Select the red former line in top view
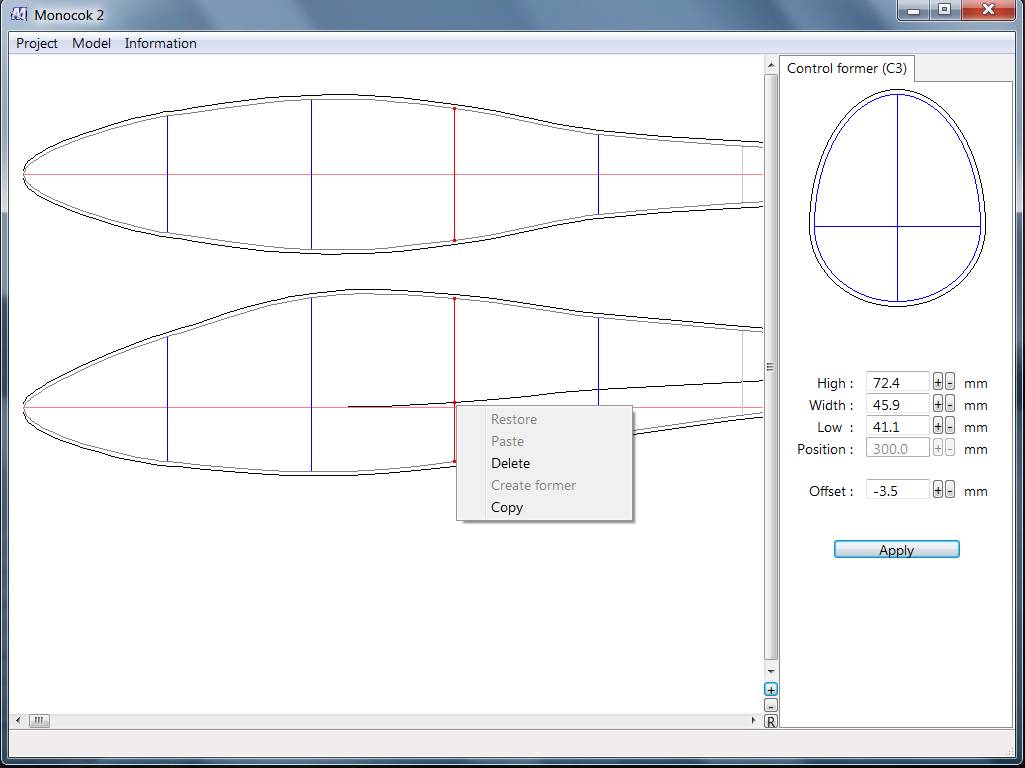 (x=454, y=175)
